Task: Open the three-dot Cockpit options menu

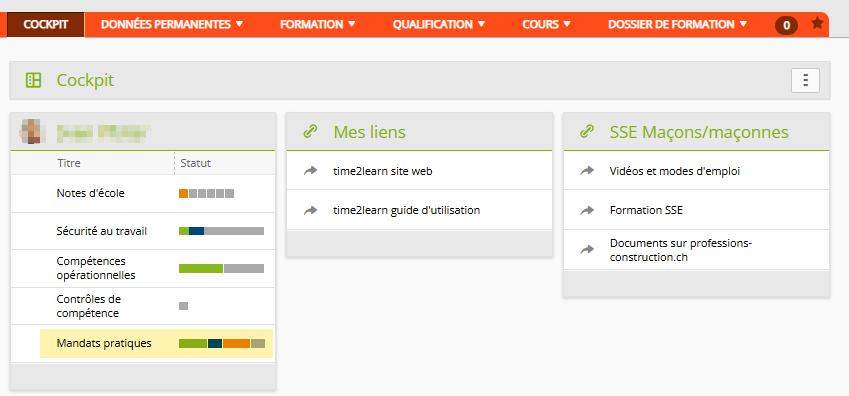Action: coord(805,81)
